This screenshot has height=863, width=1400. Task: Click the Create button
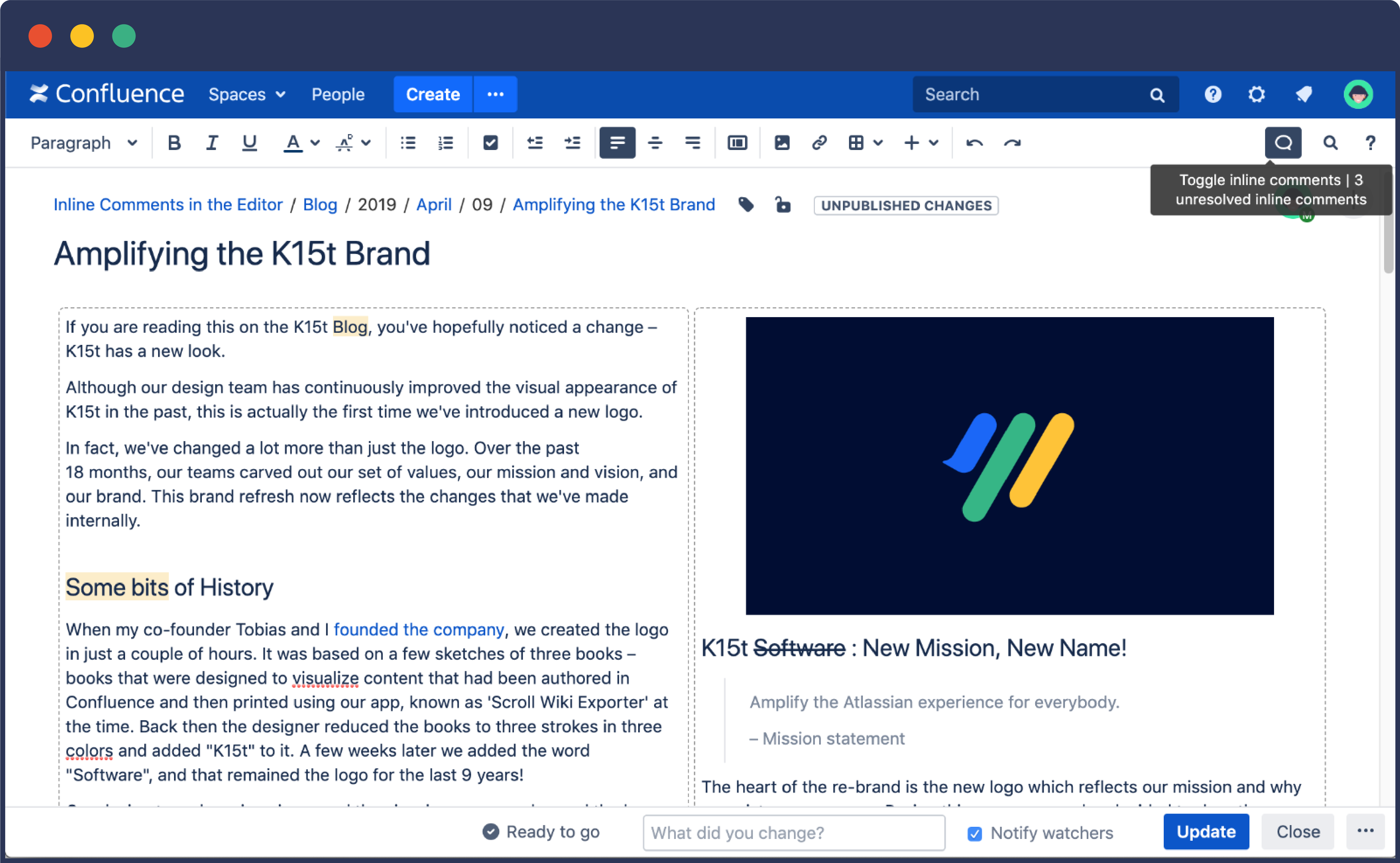tap(432, 94)
